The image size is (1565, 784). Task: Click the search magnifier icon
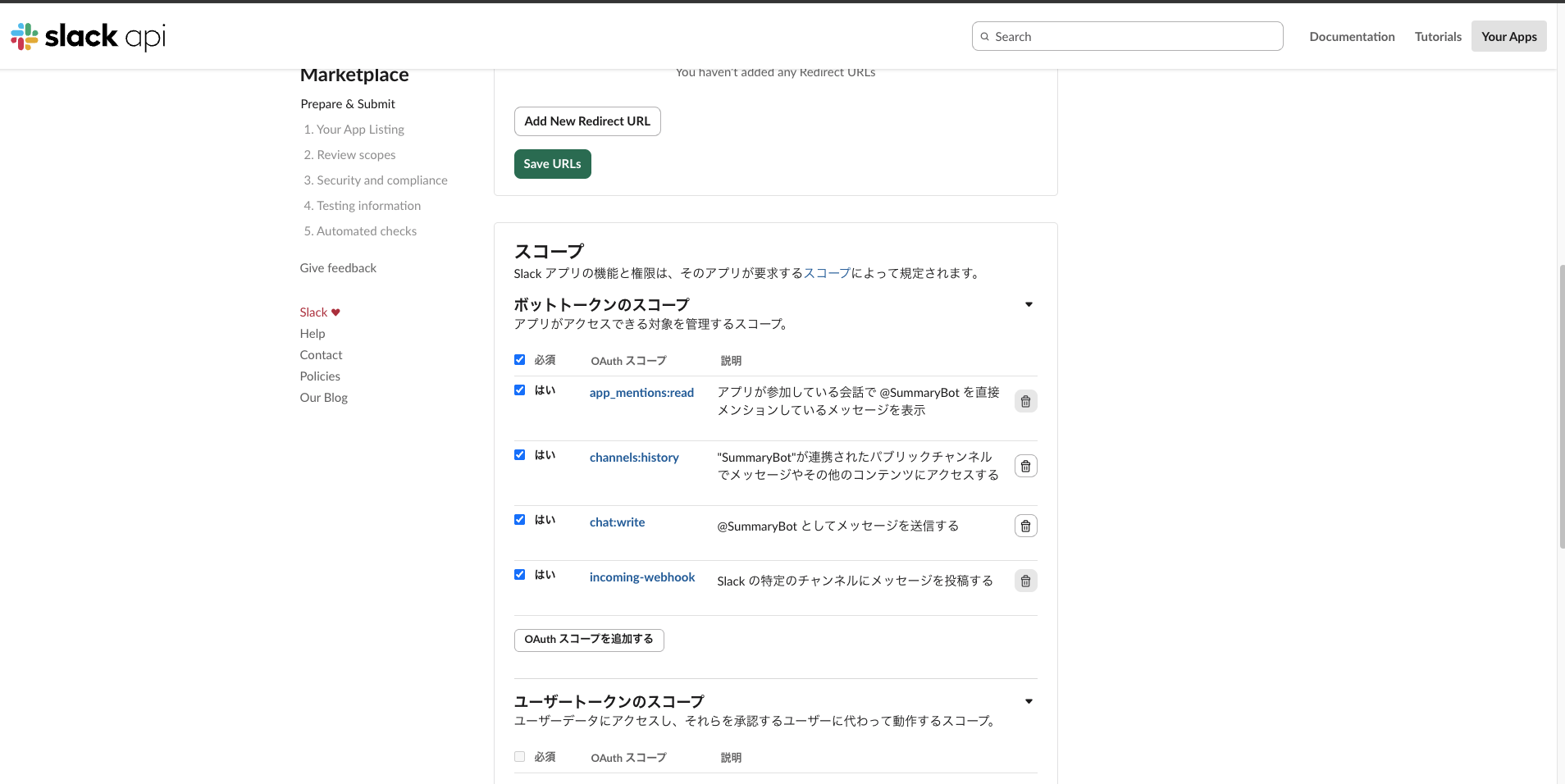984,37
